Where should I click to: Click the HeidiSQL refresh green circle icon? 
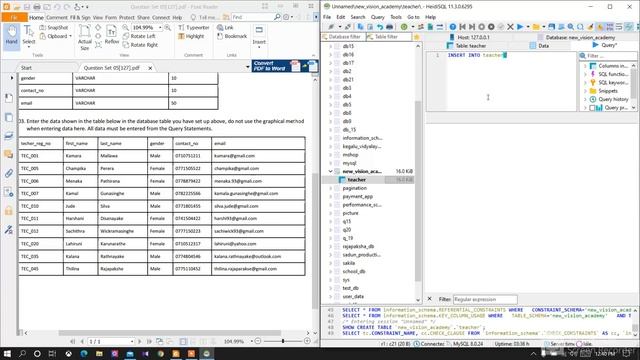(404, 27)
